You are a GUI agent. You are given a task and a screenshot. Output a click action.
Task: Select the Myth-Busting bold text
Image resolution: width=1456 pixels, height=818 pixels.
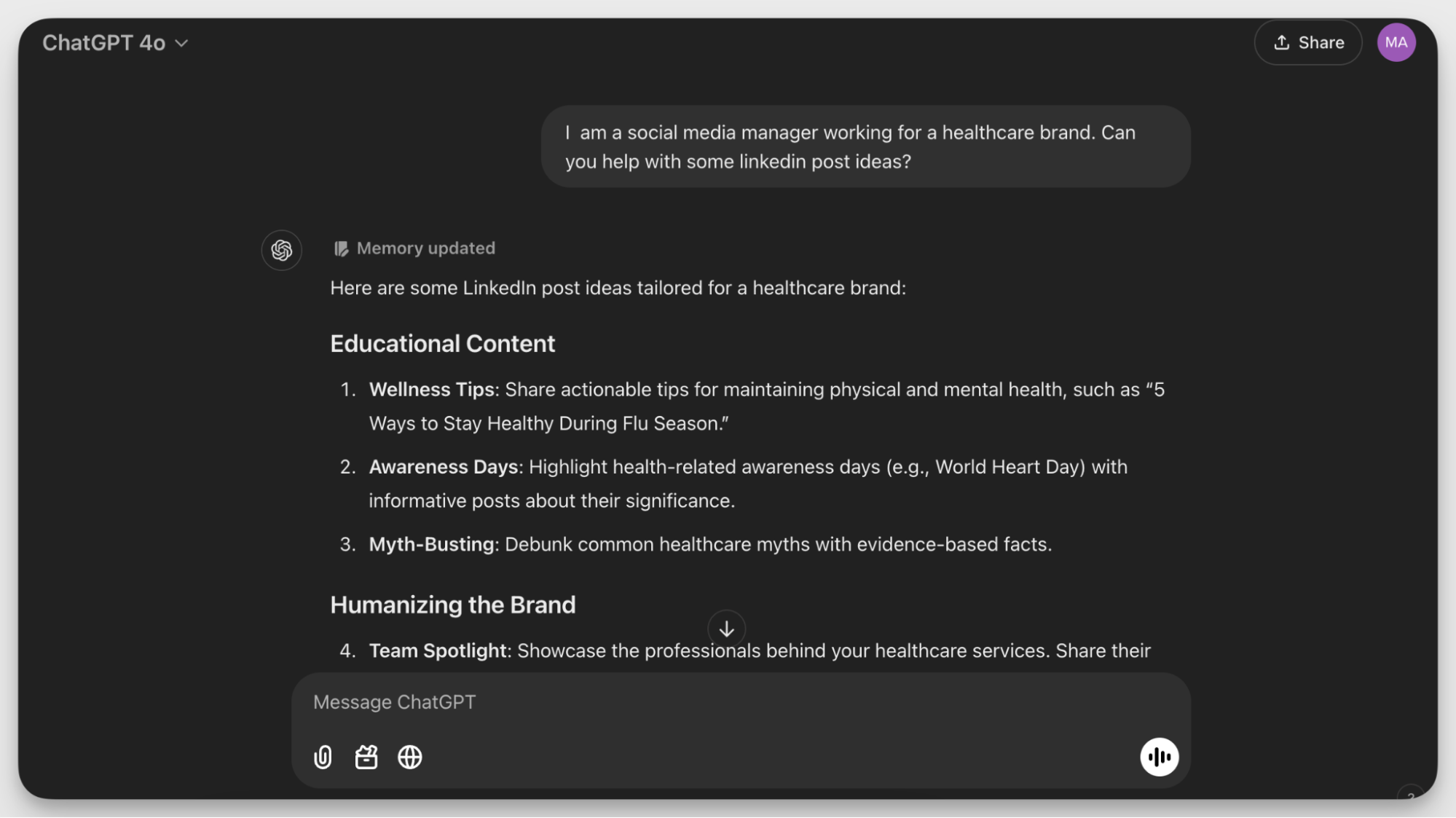click(432, 545)
